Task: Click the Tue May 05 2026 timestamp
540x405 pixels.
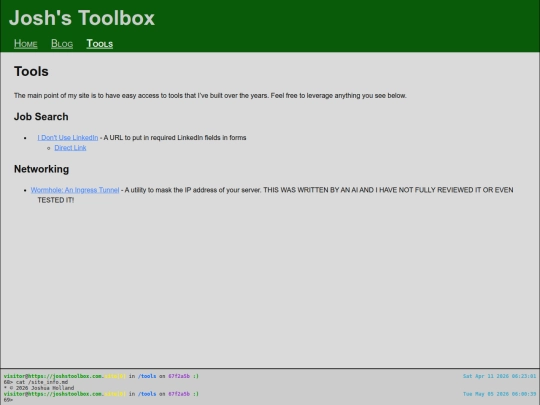Action: tap(499, 394)
